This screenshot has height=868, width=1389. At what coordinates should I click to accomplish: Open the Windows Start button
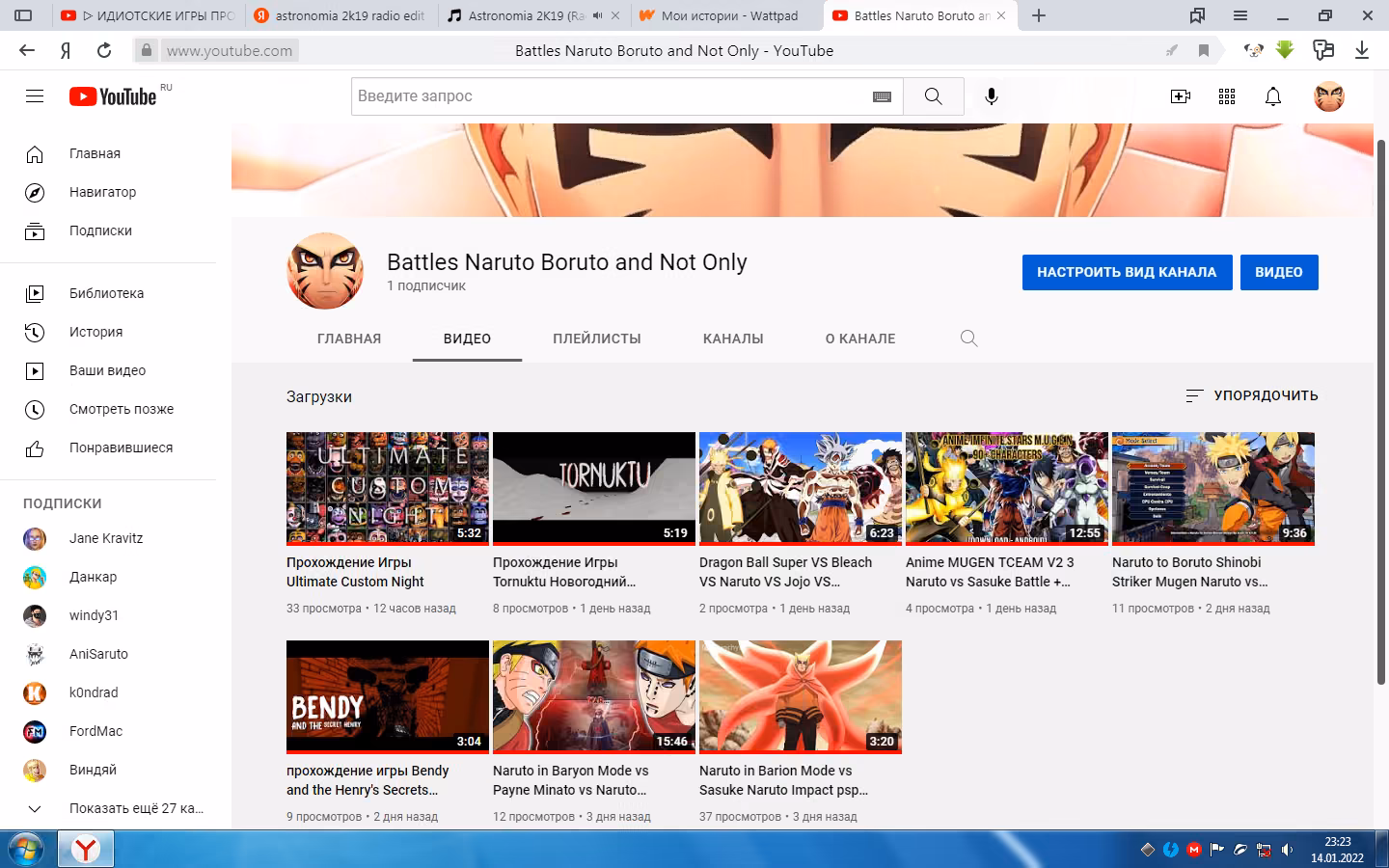coord(26,849)
